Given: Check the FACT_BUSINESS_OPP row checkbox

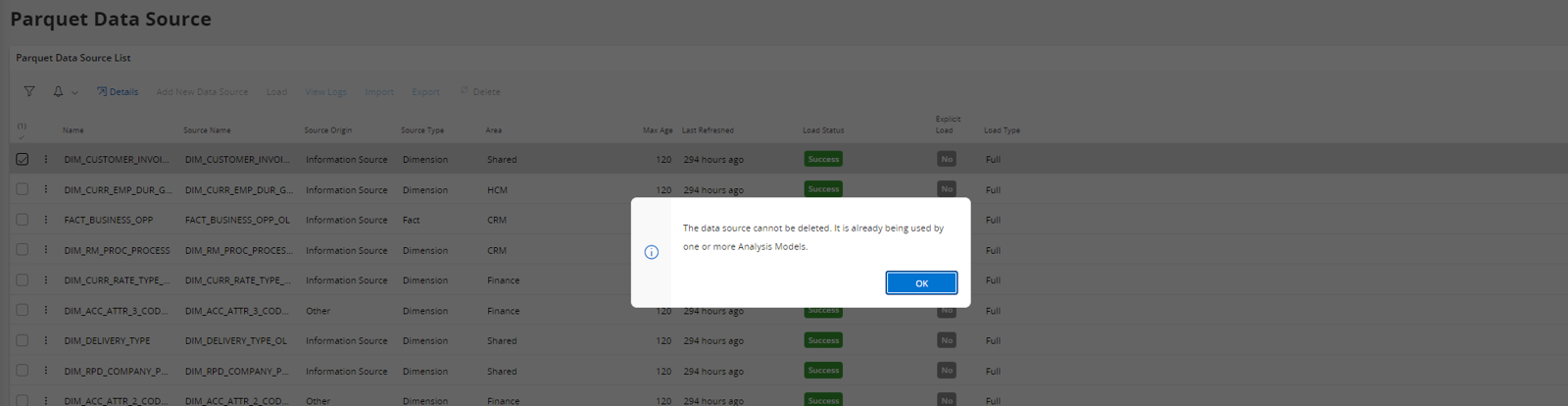Looking at the screenshot, I should tap(22, 220).
